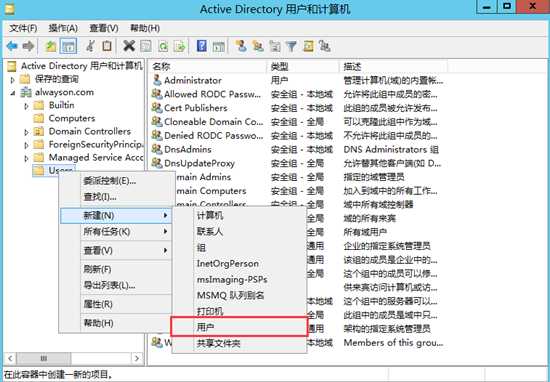Image resolution: width=550 pixels, height=382 pixels.
Task: Click the Cut scissors toolbar icon
Action: pyautogui.click(x=90, y=46)
